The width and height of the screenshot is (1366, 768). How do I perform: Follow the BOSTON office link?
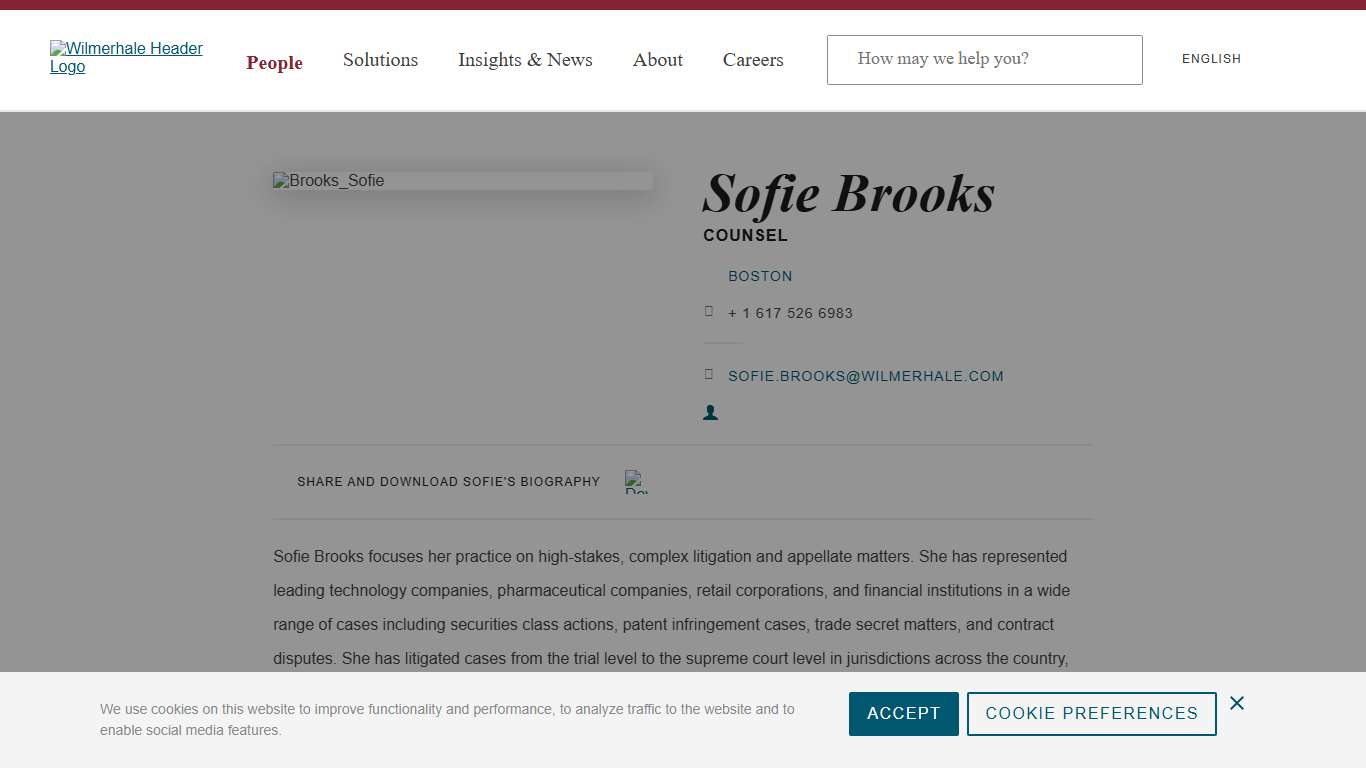tap(760, 276)
